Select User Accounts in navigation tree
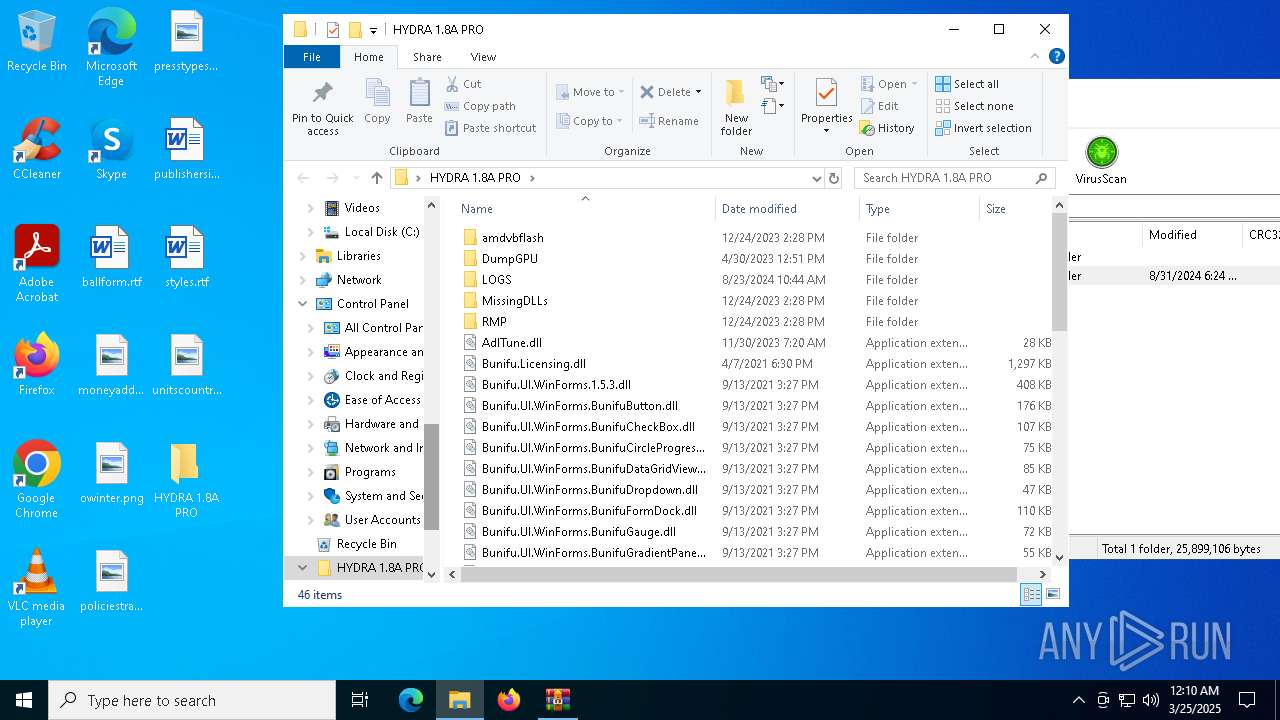This screenshot has width=1280, height=720. pyautogui.click(x=372, y=520)
